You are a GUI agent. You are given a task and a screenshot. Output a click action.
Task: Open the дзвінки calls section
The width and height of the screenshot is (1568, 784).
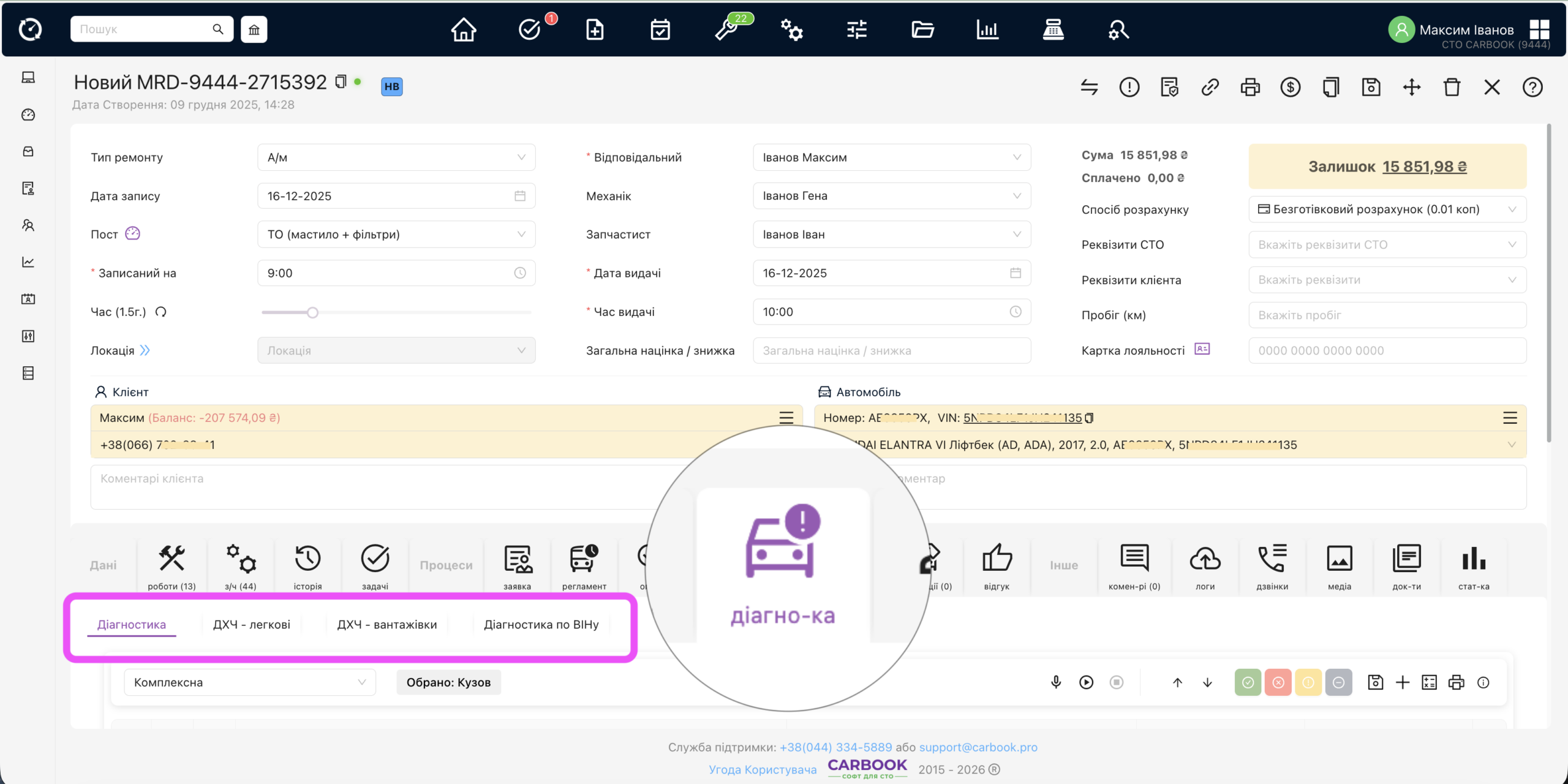pyautogui.click(x=1272, y=566)
